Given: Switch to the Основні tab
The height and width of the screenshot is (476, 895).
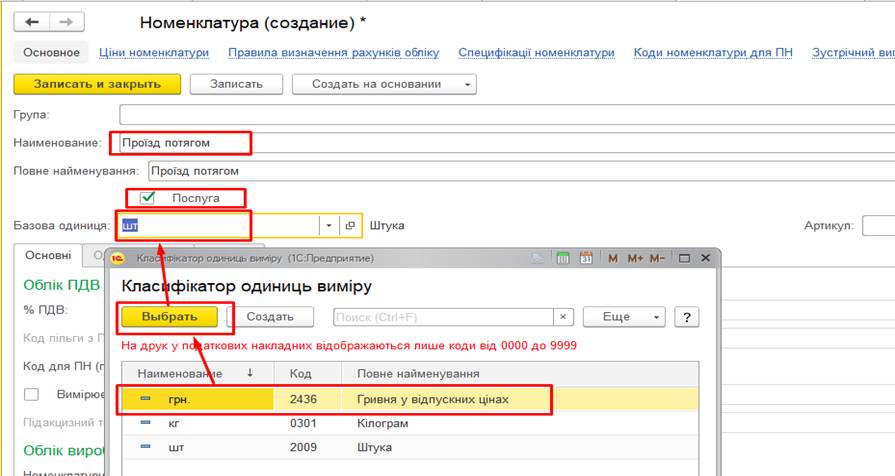Looking at the screenshot, I should 48,255.
